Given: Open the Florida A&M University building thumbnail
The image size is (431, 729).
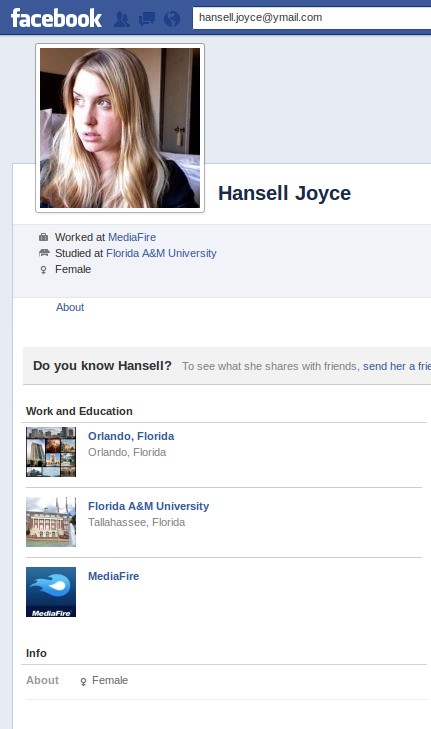Looking at the screenshot, I should click(51, 522).
